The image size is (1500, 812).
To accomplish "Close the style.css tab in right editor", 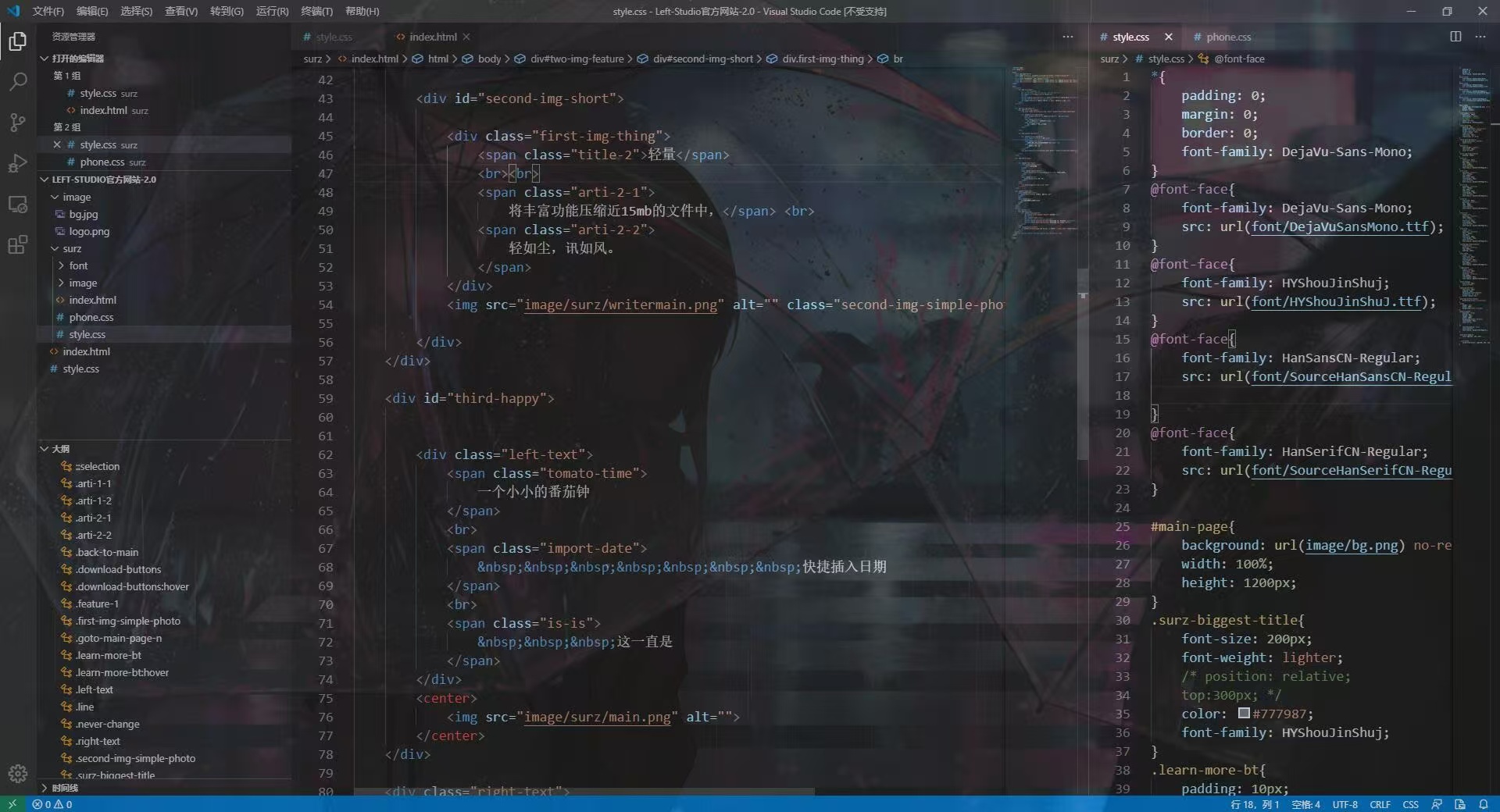I will pyautogui.click(x=1169, y=37).
